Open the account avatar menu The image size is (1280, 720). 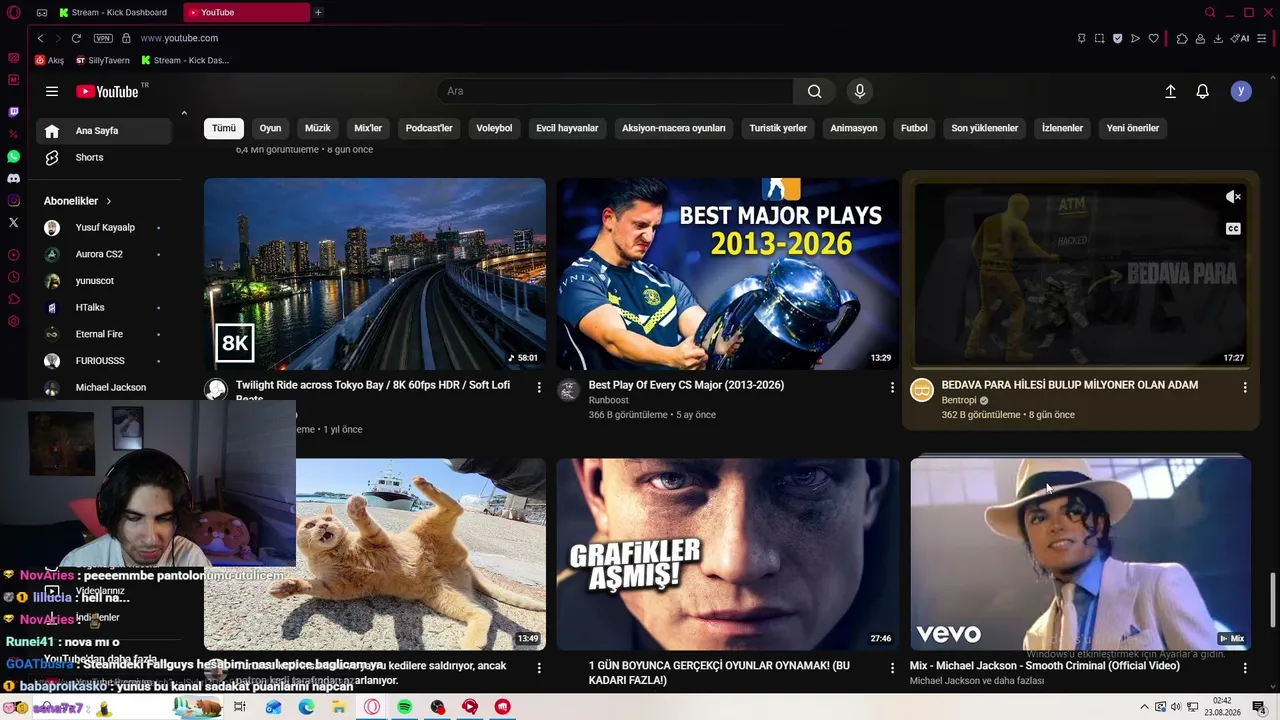1241,91
